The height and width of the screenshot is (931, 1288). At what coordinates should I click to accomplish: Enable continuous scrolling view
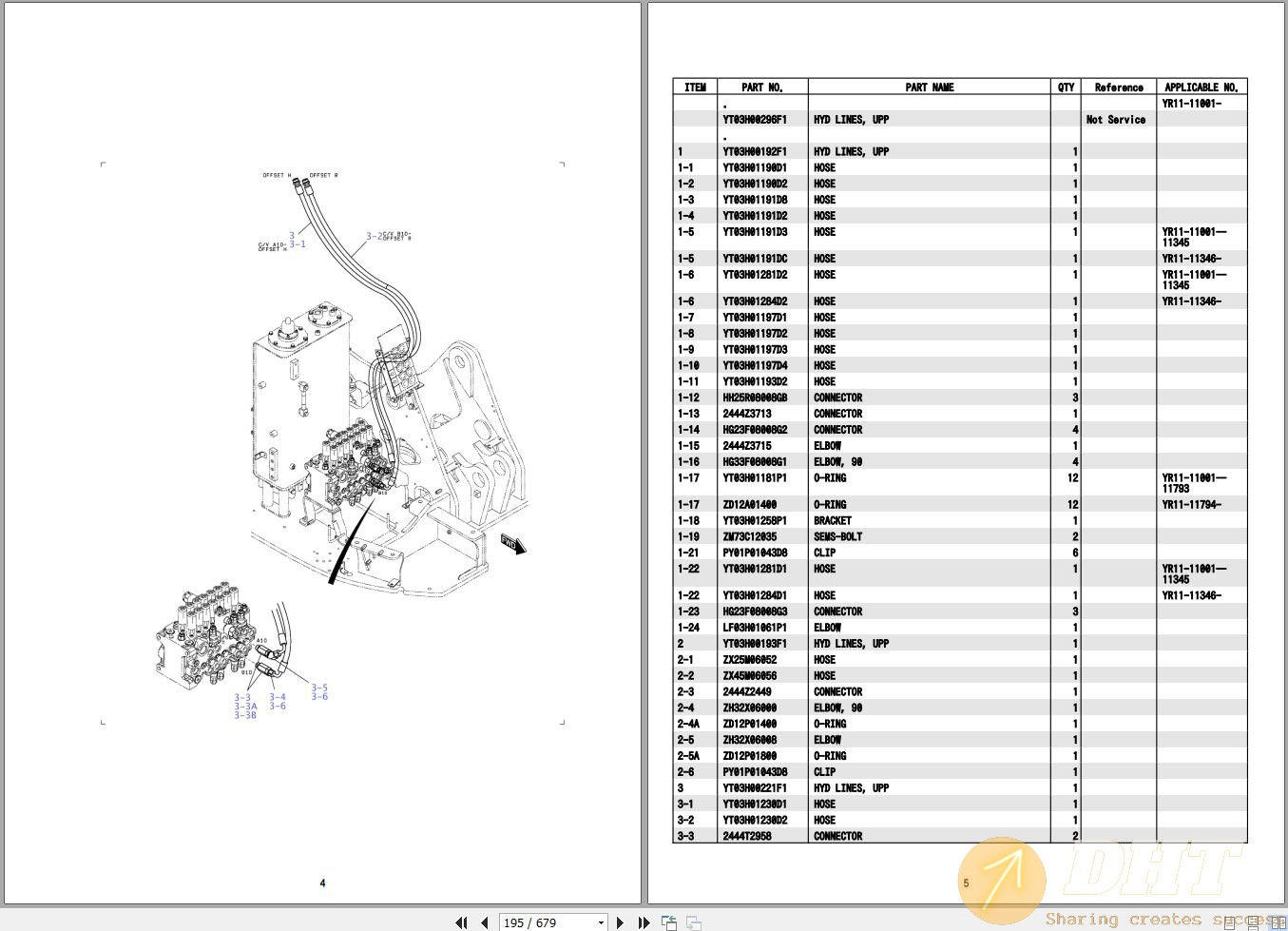pyautogui.click(x=1255, y=922)
